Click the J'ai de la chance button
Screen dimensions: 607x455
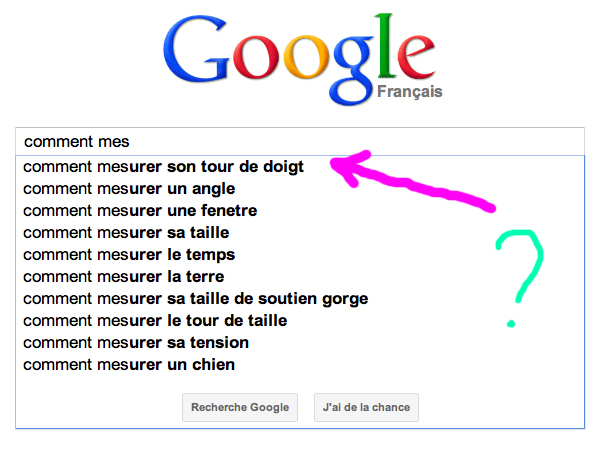pos(366,408)
